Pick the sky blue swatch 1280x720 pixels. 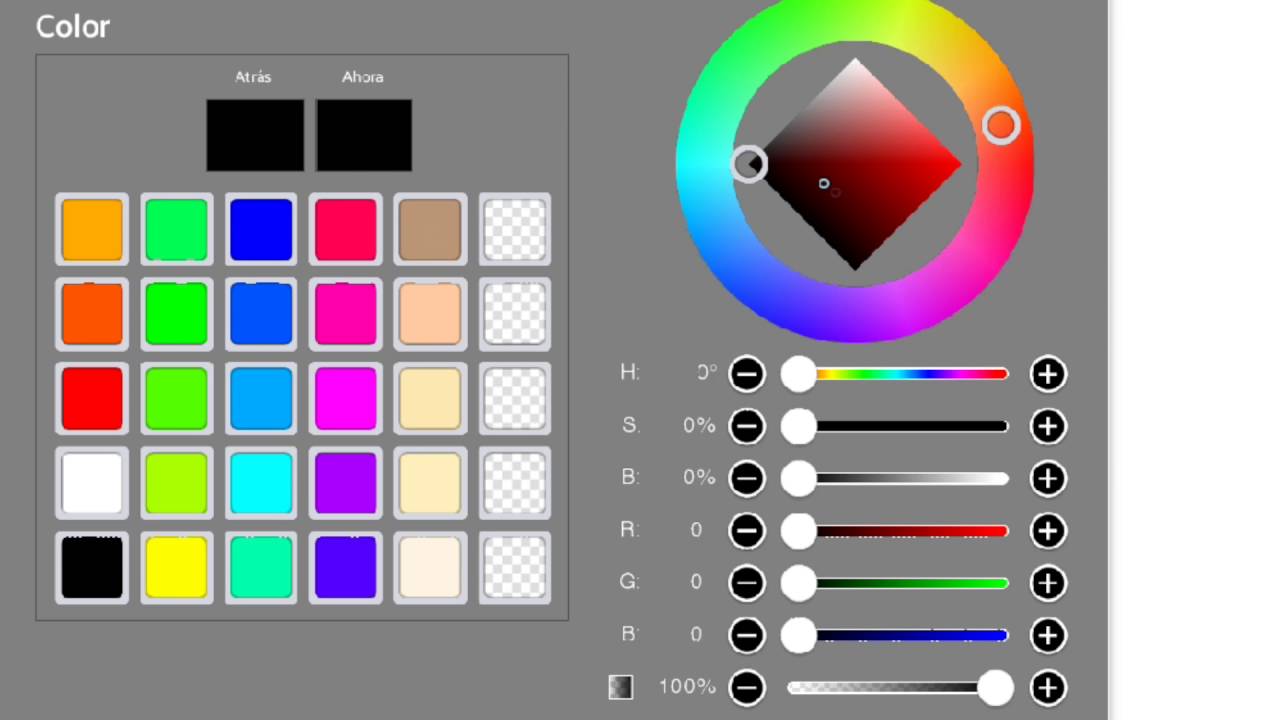point(261,398)
